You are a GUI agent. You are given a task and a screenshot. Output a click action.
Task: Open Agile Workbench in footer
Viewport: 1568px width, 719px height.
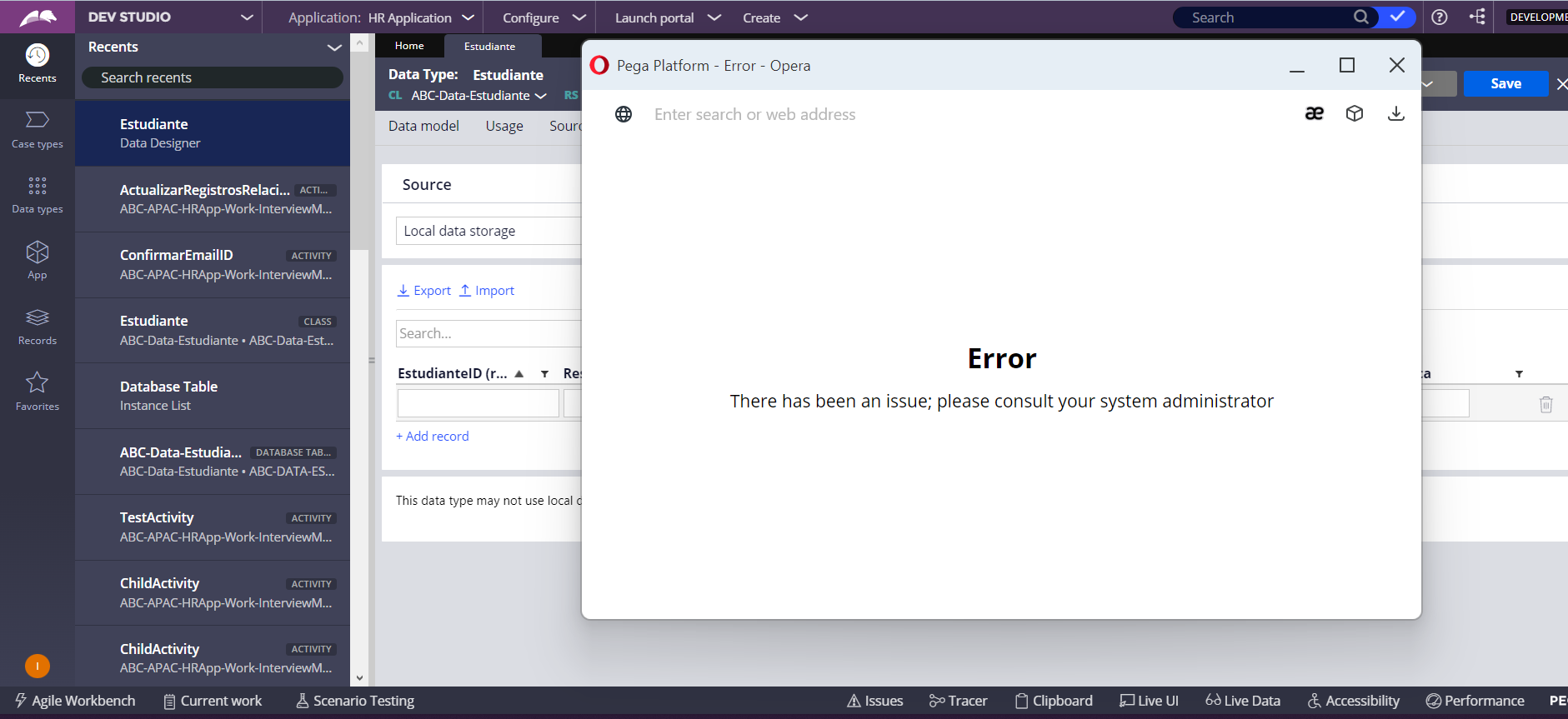point(75,701)
